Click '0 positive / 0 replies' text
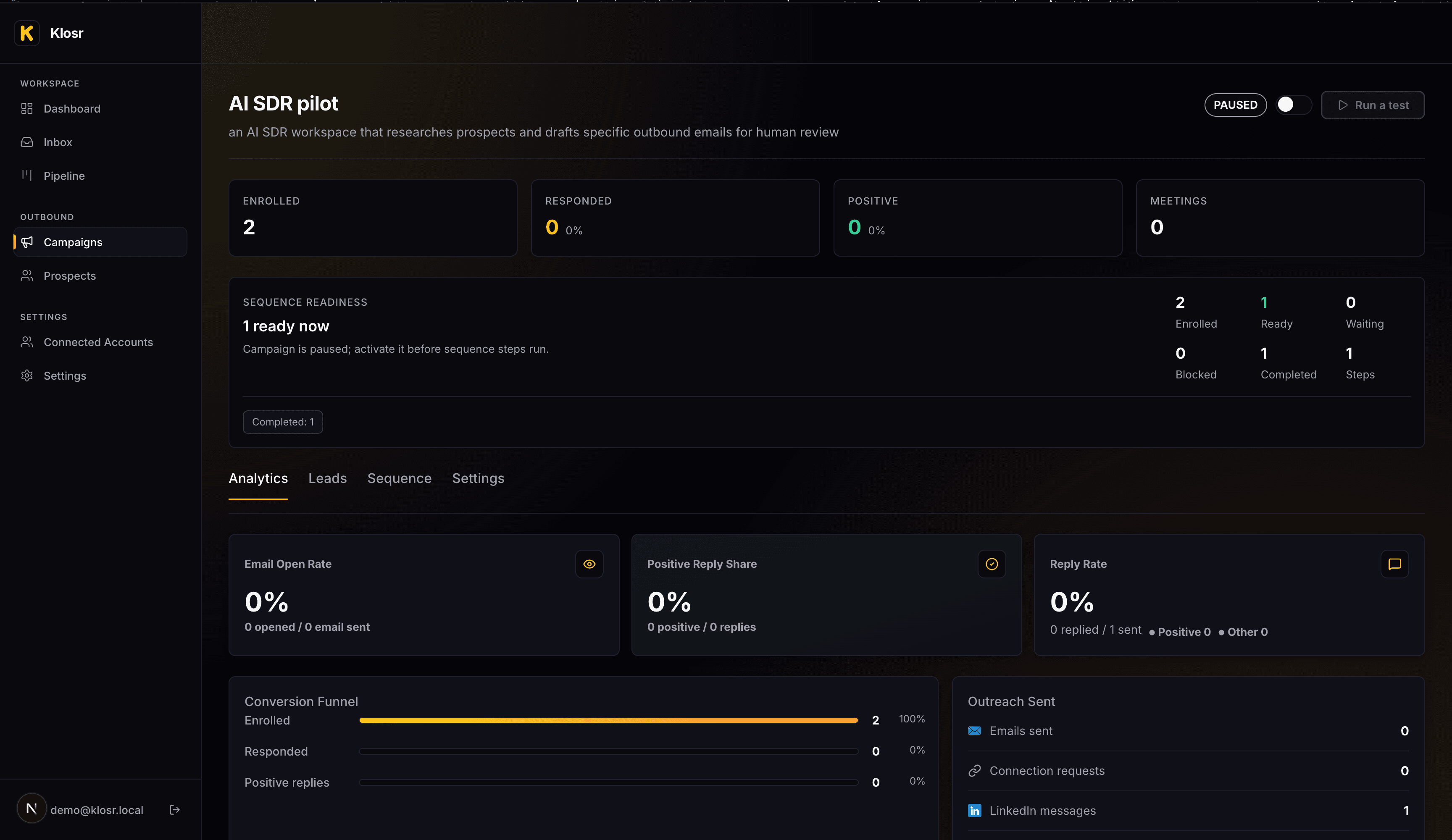Viewport: 1452px width, 840px height. [x=701, y=627]
